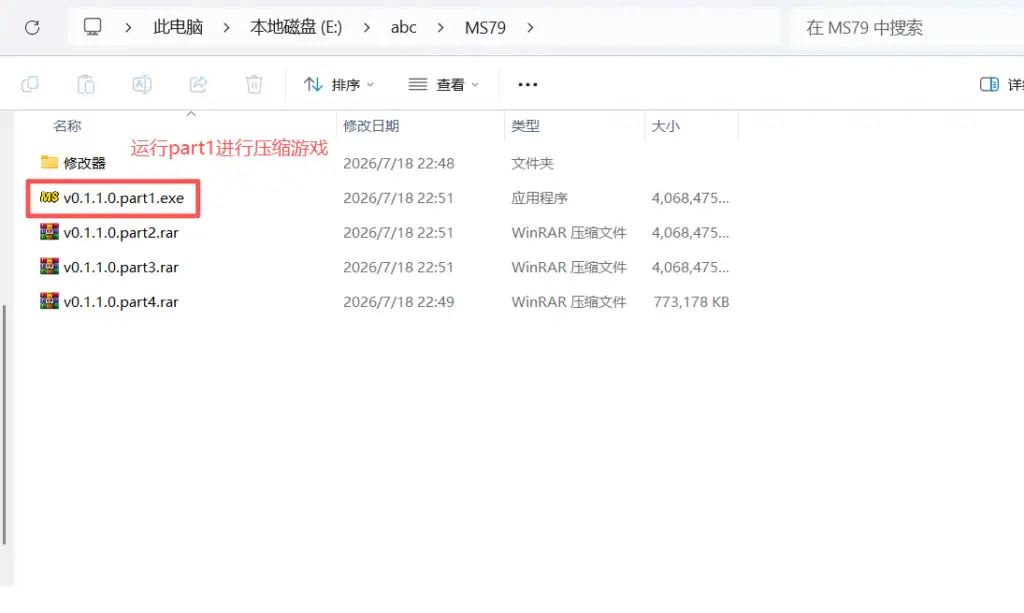Open the three-dot more options menu
The height and width of the screenshot is (613, 1024).
click(528, 84)
